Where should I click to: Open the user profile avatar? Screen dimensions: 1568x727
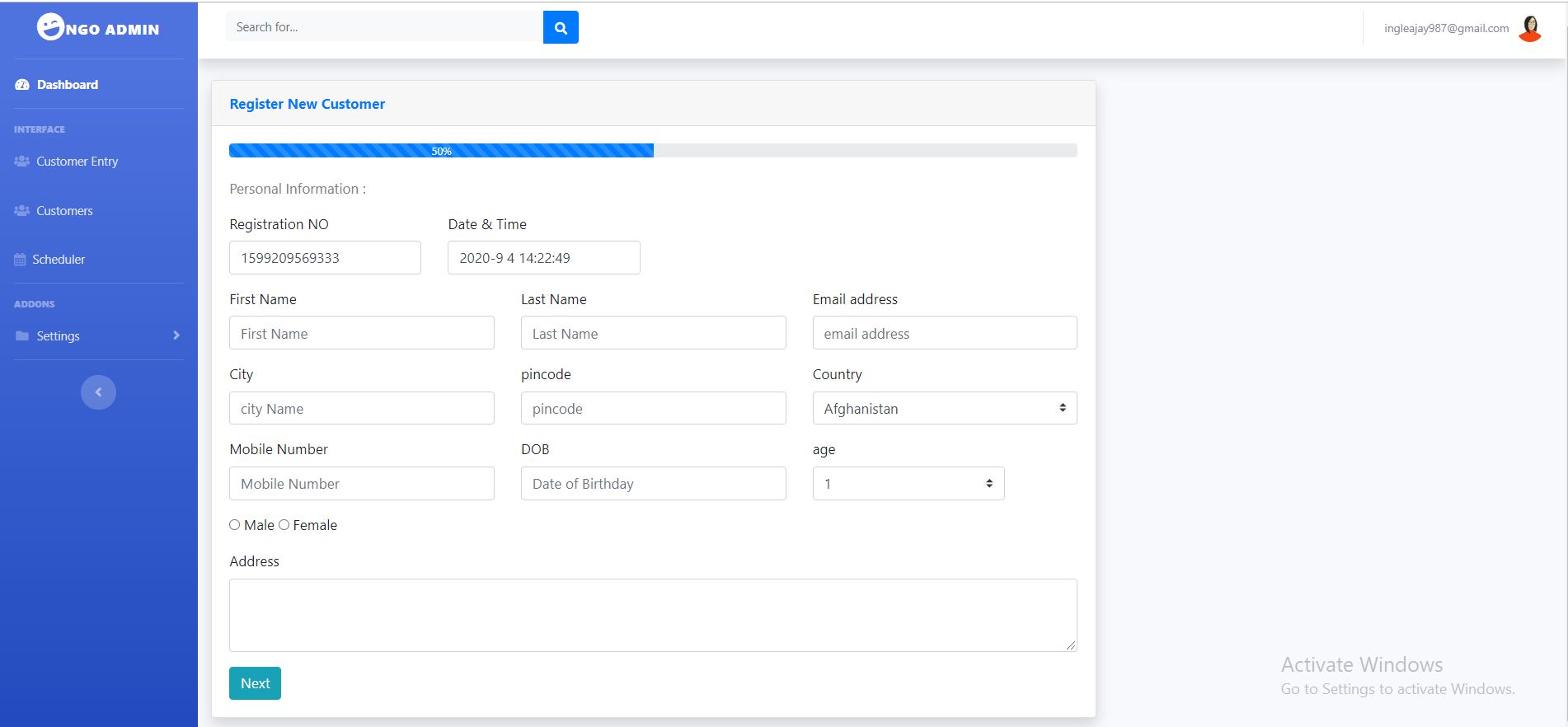tap(1529, 29)
